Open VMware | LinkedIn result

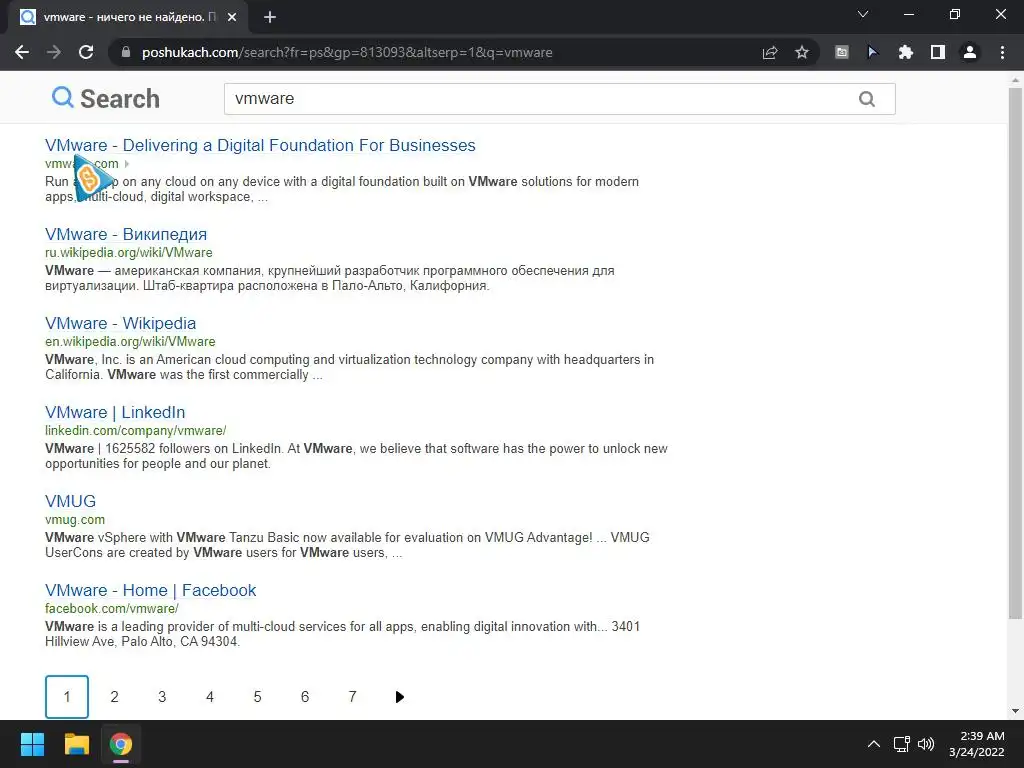(115, 412)
